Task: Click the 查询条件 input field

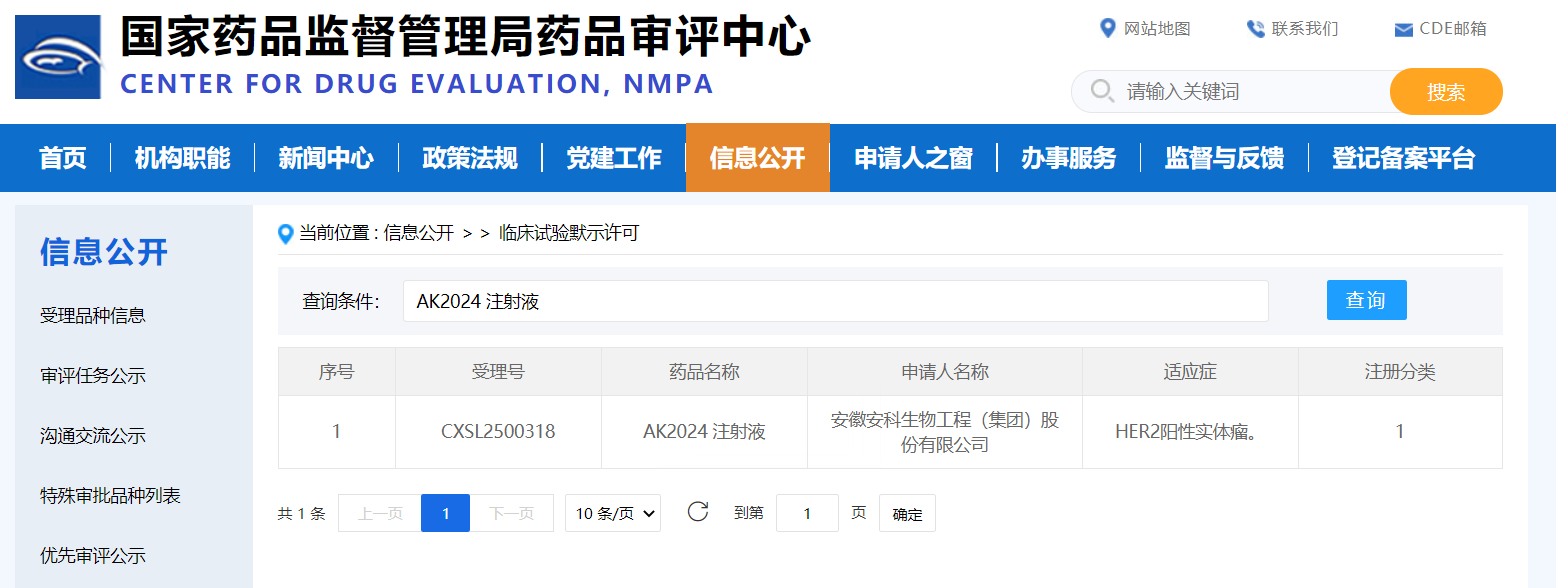Action: click(835, 301)
